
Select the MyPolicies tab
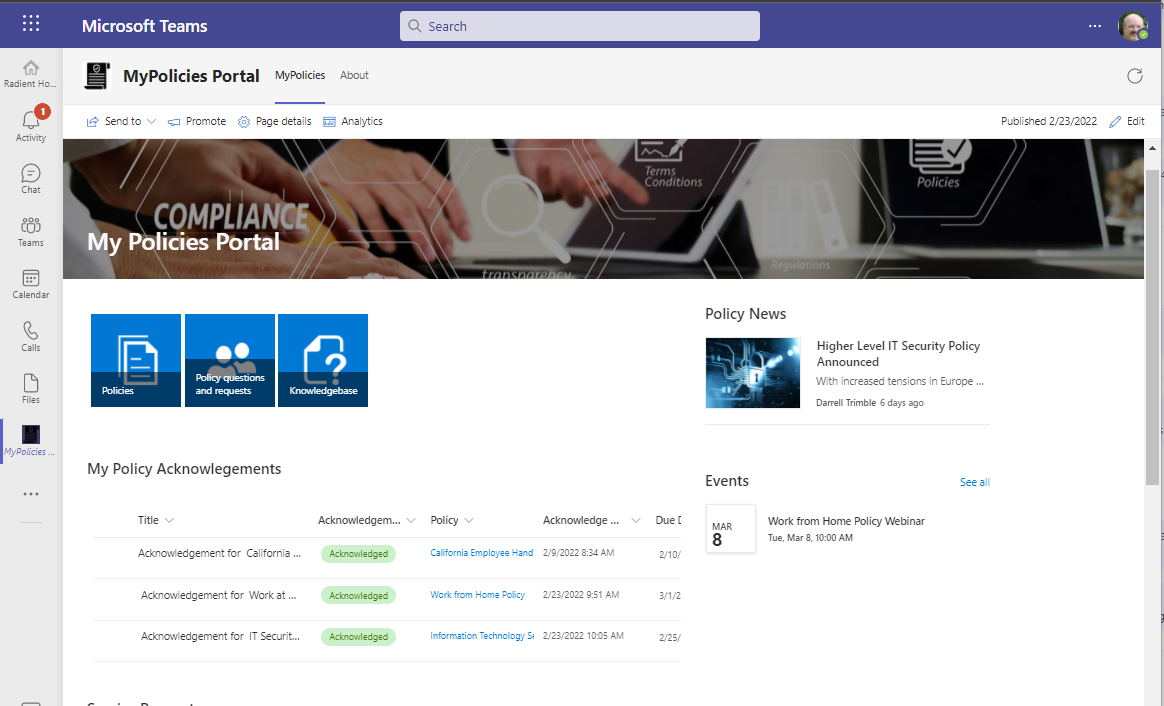coord(300,75)
